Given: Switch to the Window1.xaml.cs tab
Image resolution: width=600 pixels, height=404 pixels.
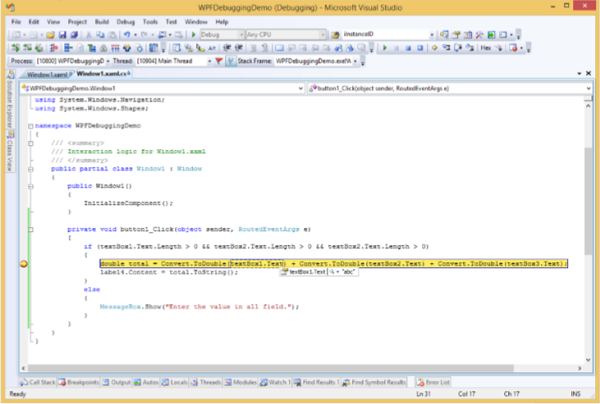Looking at the screenshot, I should 101,75.
